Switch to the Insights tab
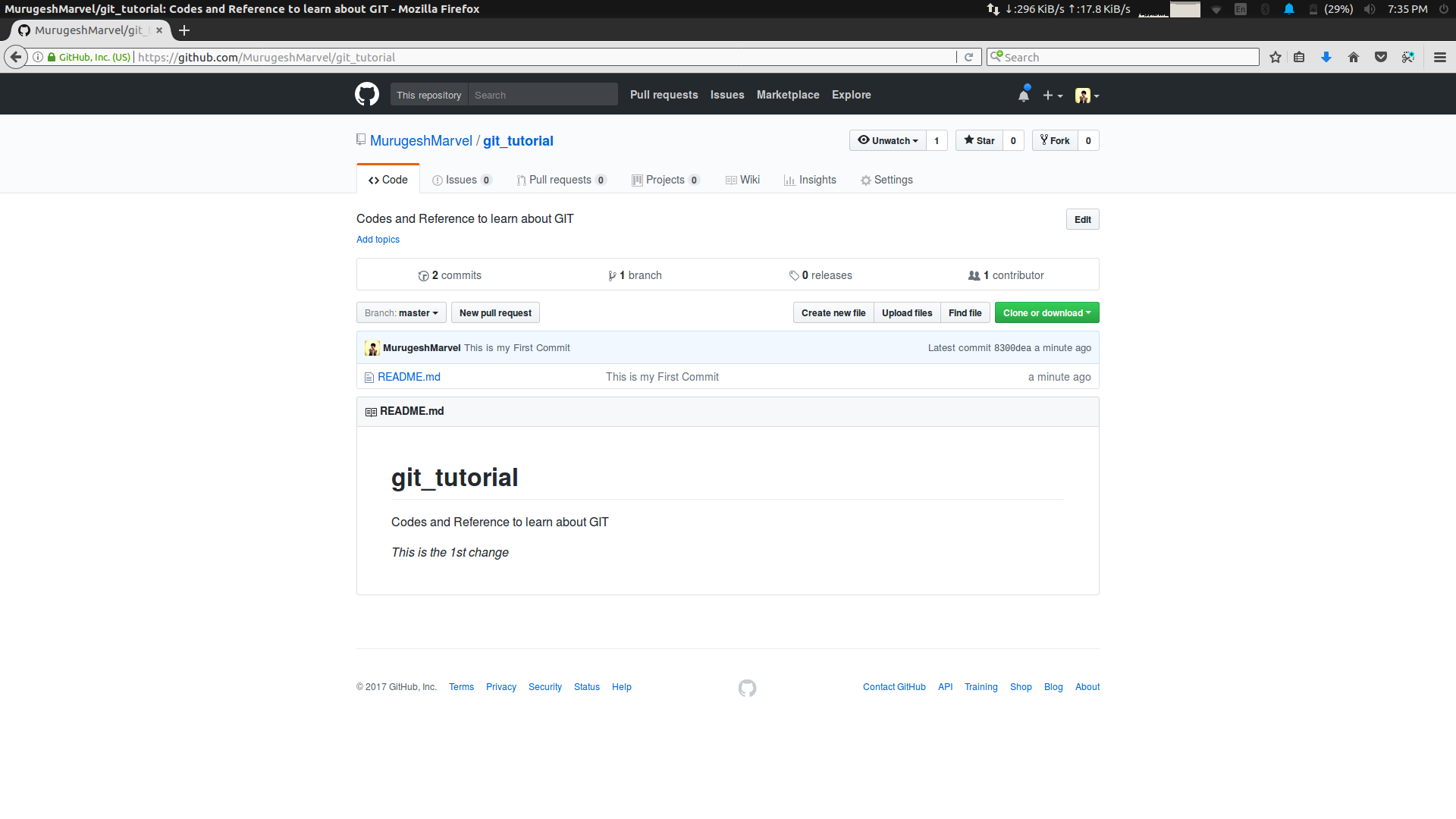Screen dimensions: 1456x819 tap(810, 180)
